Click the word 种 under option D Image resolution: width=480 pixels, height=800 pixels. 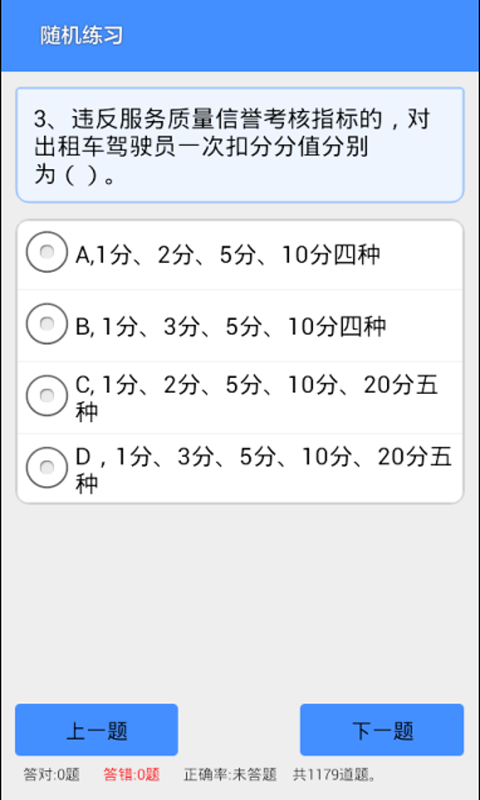tap(87, 483)
